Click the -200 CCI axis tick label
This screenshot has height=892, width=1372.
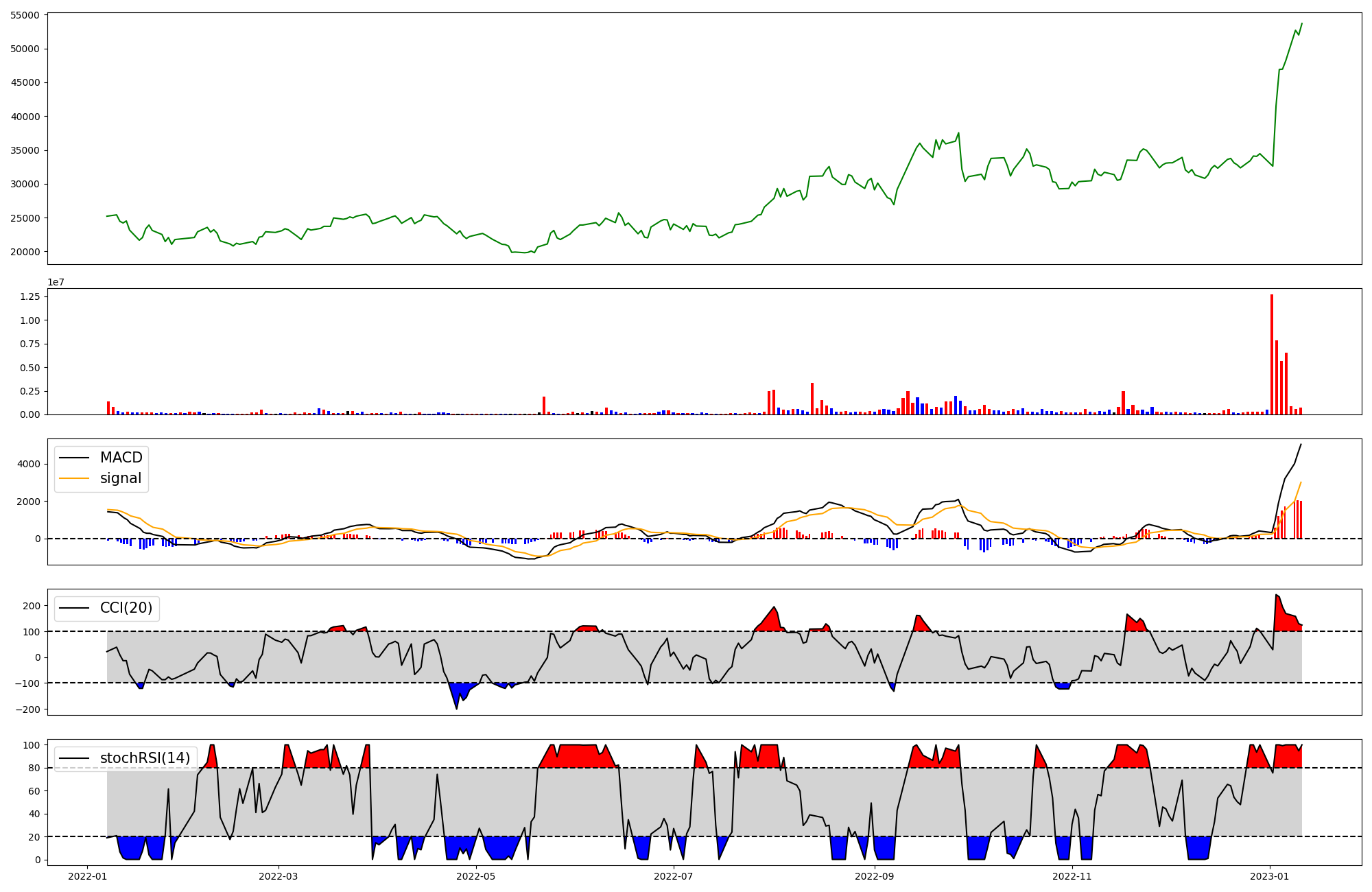[27, 709]
